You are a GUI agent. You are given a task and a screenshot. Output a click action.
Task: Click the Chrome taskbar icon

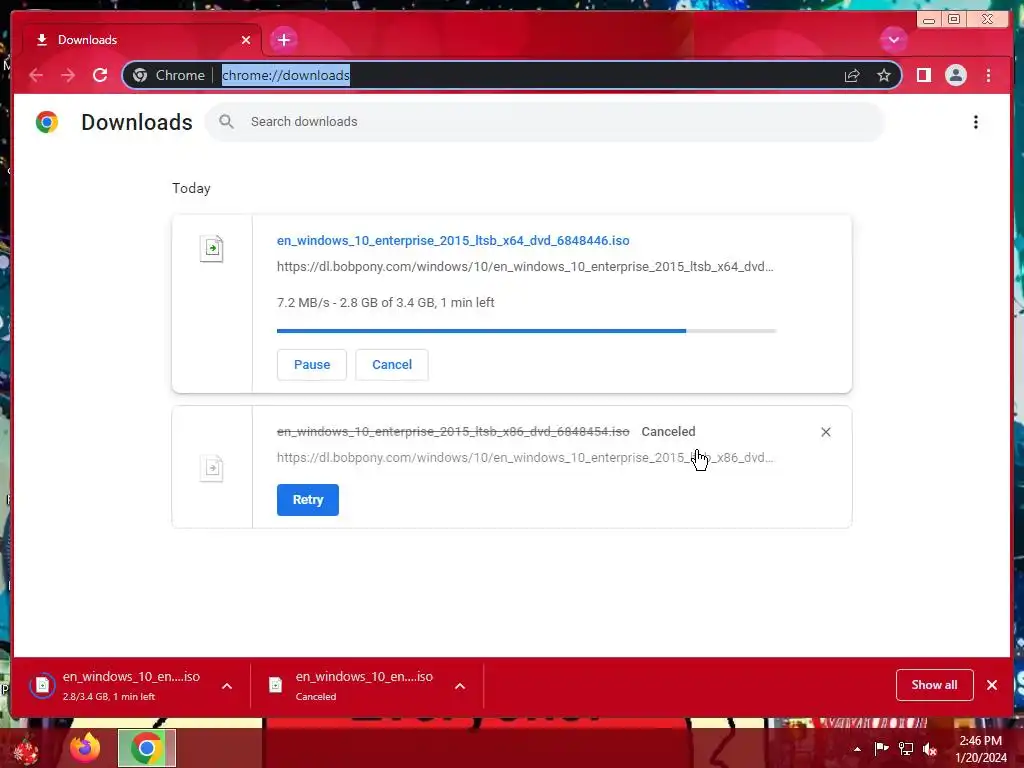(147, 748)
